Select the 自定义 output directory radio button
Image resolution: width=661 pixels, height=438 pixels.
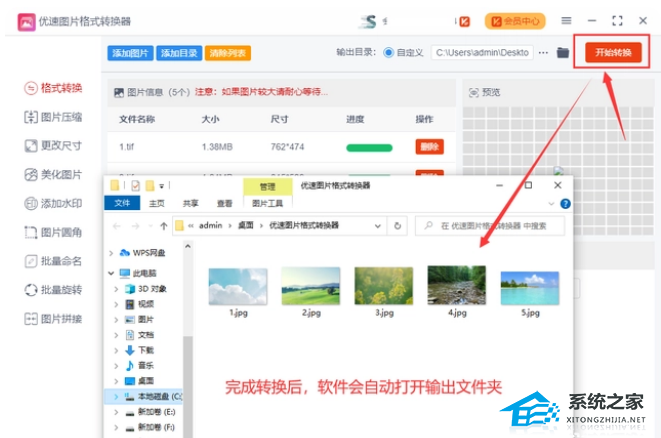[x=388, y=53]
